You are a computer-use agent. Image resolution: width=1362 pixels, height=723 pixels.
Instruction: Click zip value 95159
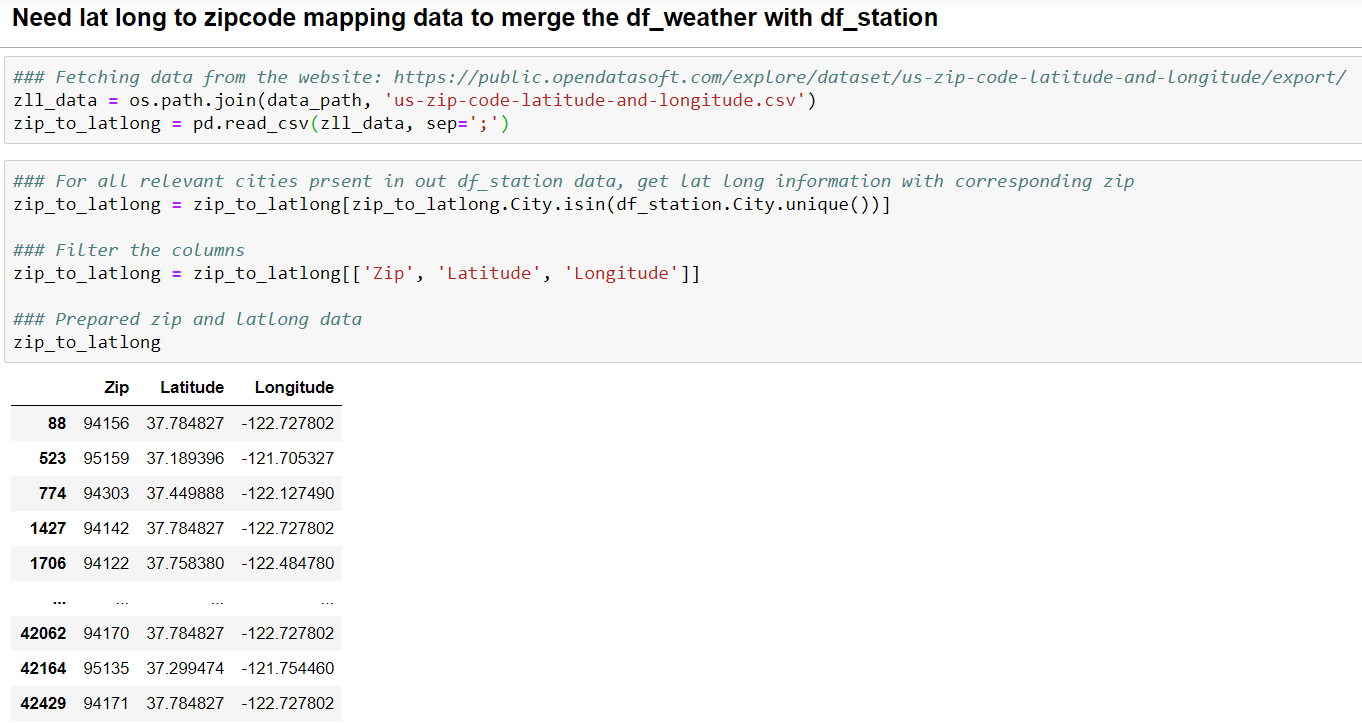106,458
